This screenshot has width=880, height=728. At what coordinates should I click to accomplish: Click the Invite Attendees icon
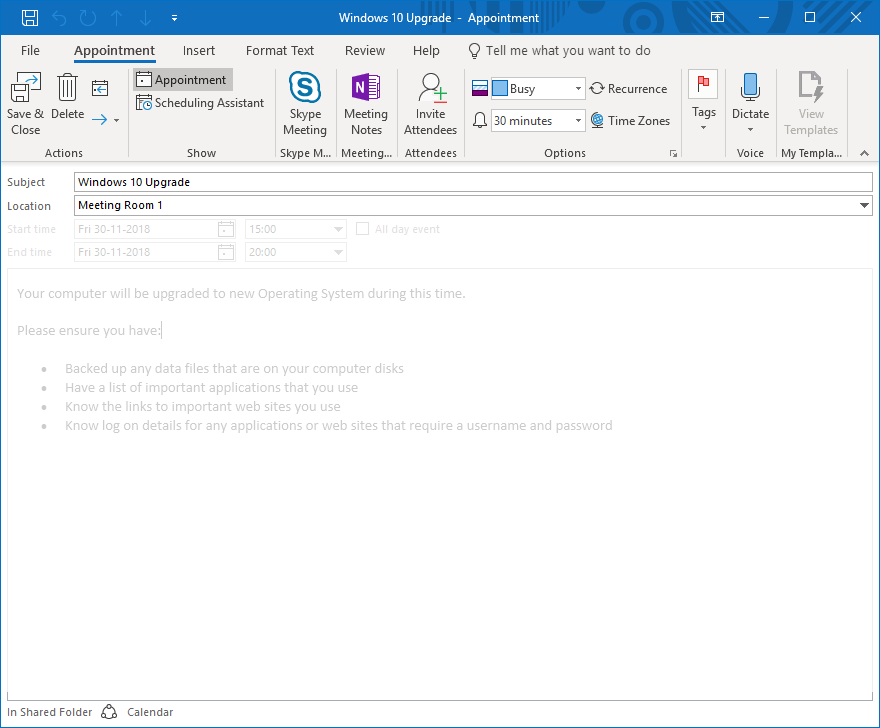(x=431, y=89)
